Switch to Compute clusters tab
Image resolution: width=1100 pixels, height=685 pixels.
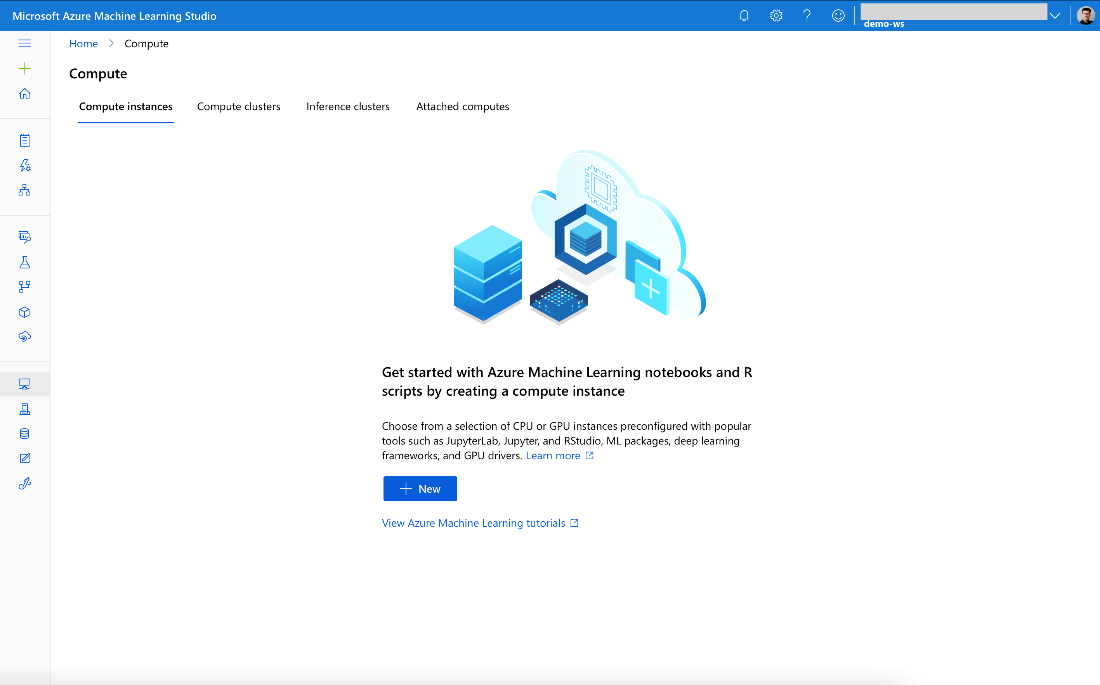[x=239, y=107]
